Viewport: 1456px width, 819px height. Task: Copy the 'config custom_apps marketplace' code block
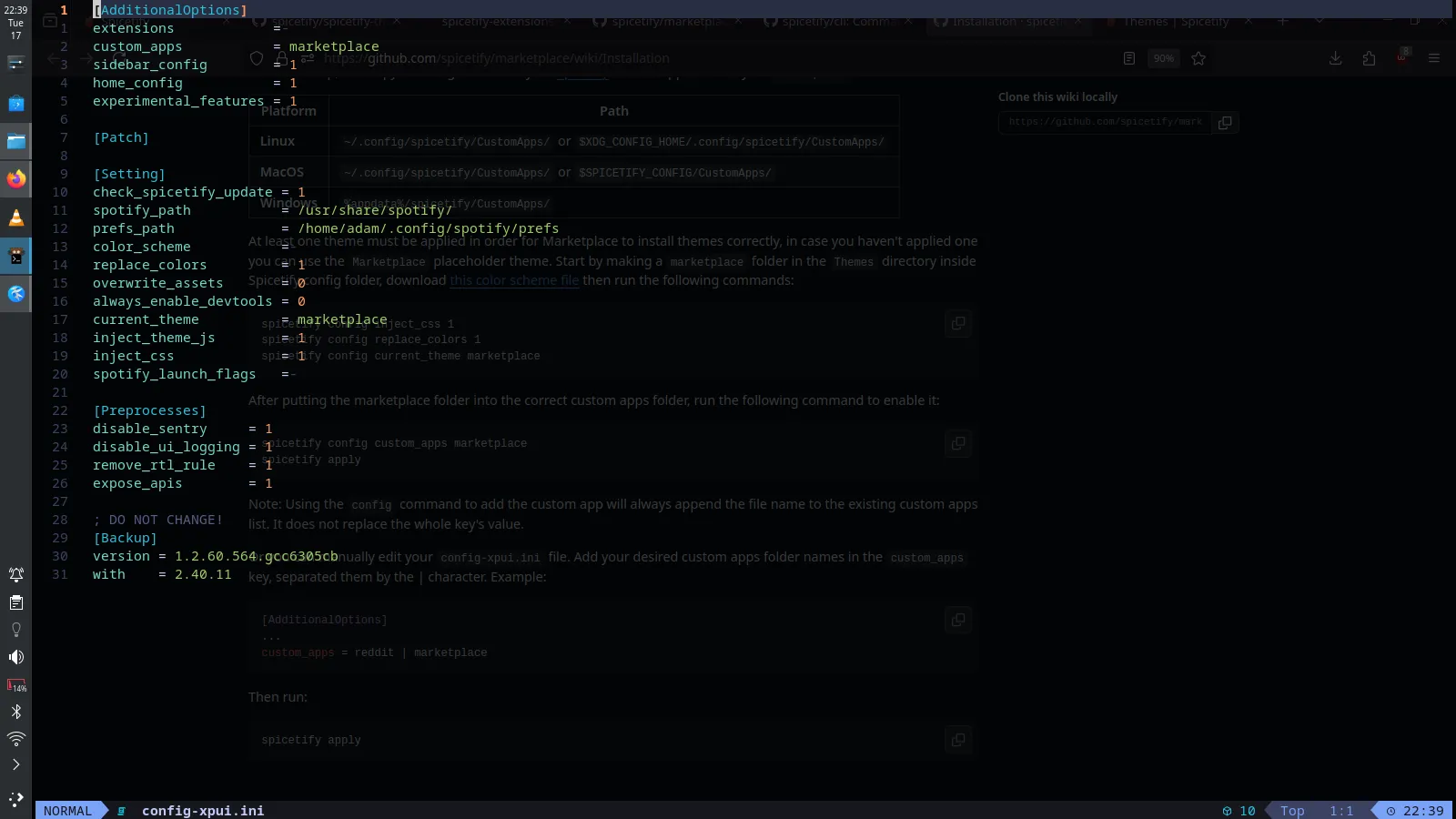pos(958,443)
